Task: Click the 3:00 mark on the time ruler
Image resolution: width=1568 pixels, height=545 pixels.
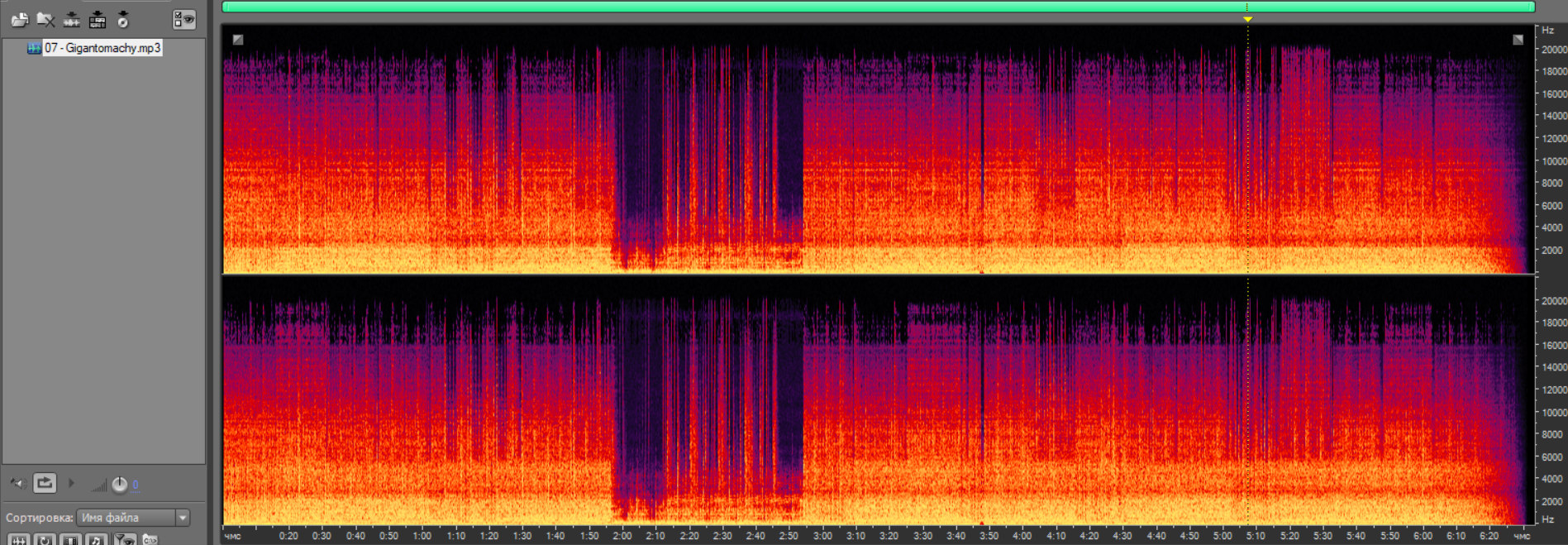Action: coord(822,536)
